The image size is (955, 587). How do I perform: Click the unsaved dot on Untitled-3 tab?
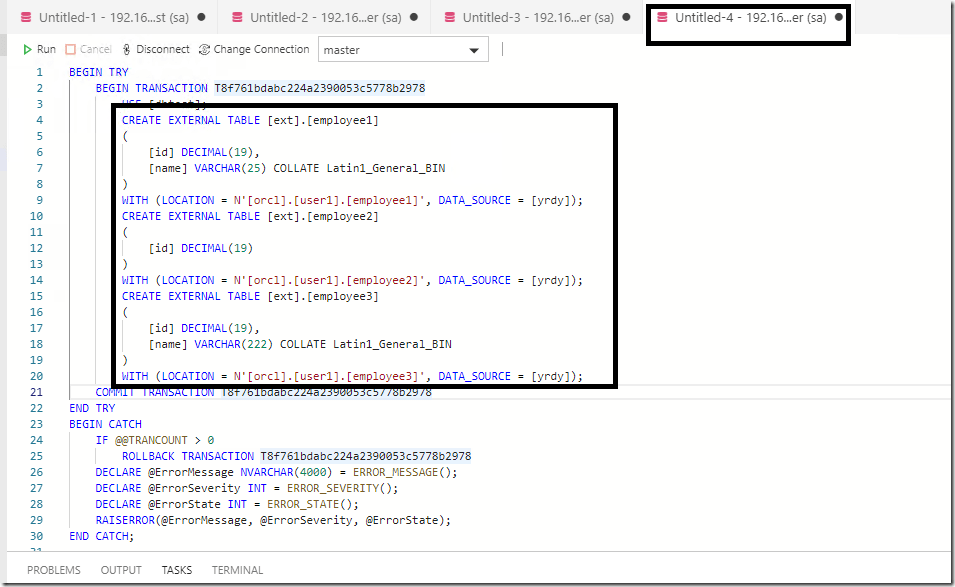coord(626,17)
